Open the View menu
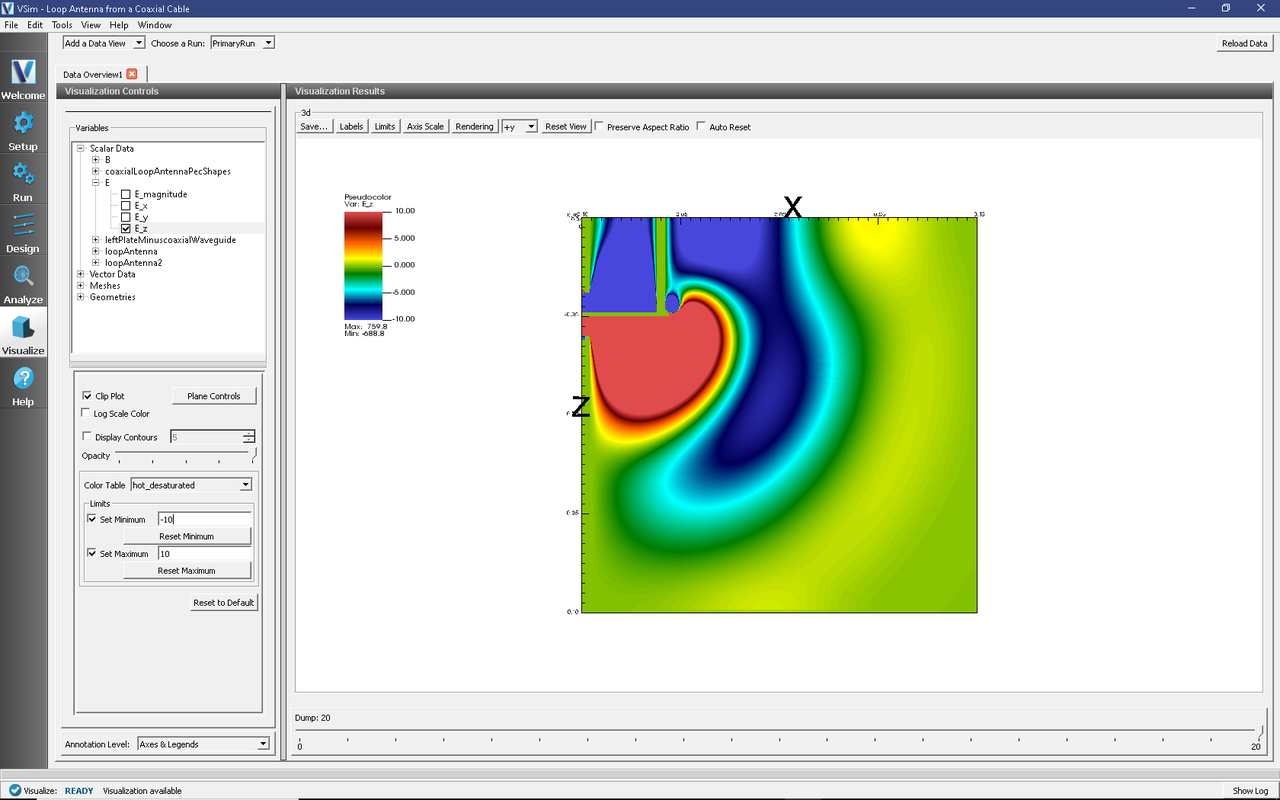This screenshot has height=800, width=1280. 90,25
